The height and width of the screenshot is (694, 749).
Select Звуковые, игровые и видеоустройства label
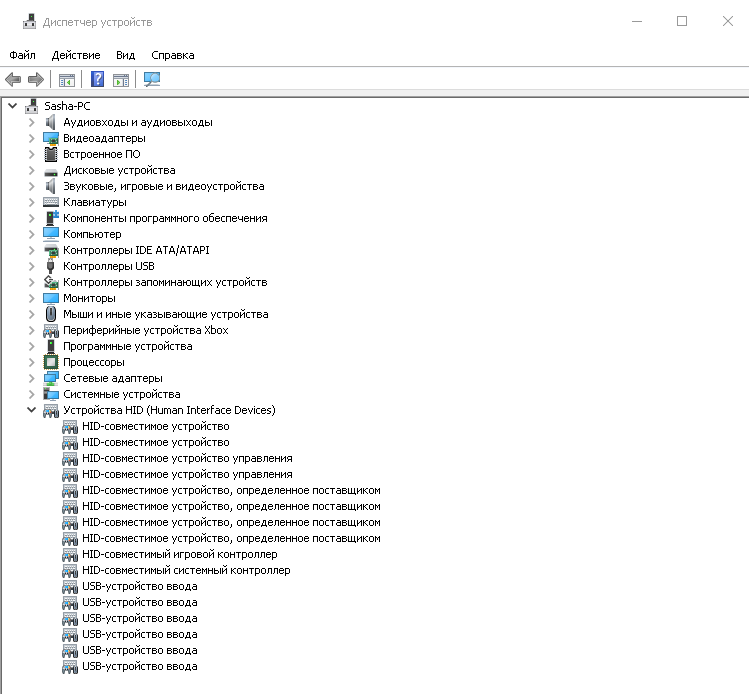[x=164, y=186]
